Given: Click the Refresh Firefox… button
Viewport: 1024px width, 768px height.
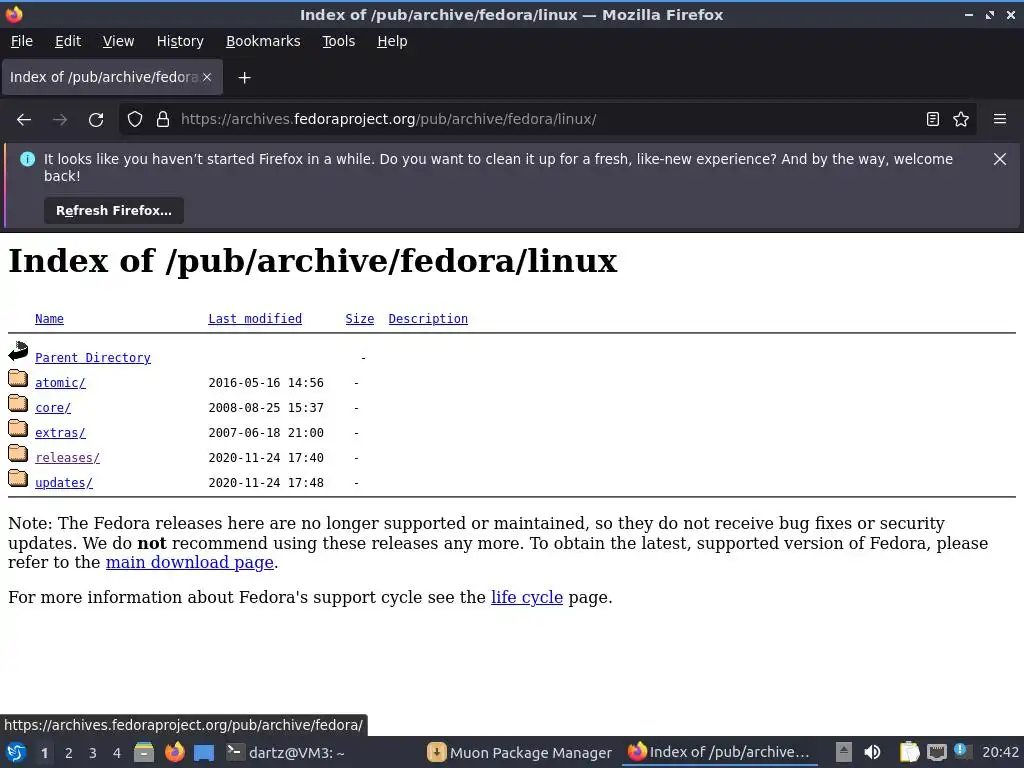Looking at the screenshot, I should coord(114,211).
